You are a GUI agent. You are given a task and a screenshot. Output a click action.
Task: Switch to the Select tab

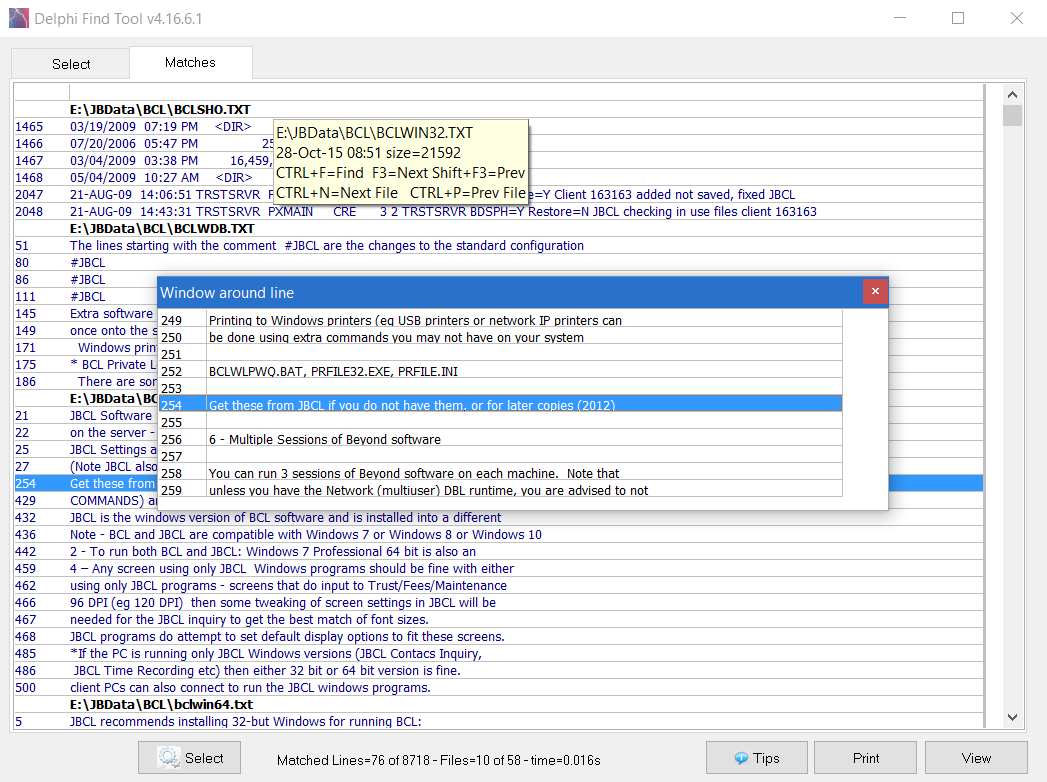[71, 64]
